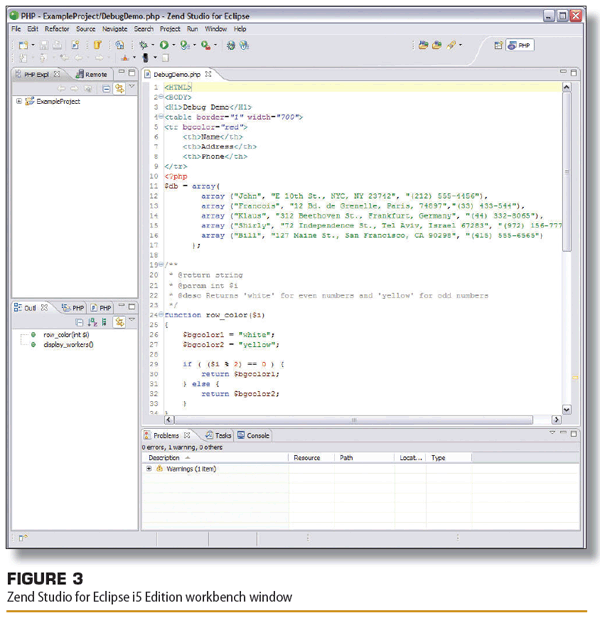Select the PHP perspective button
Image resolution: width=600 pixels, height=618 pixels.
pyautogui.click(x=520, y=45)
